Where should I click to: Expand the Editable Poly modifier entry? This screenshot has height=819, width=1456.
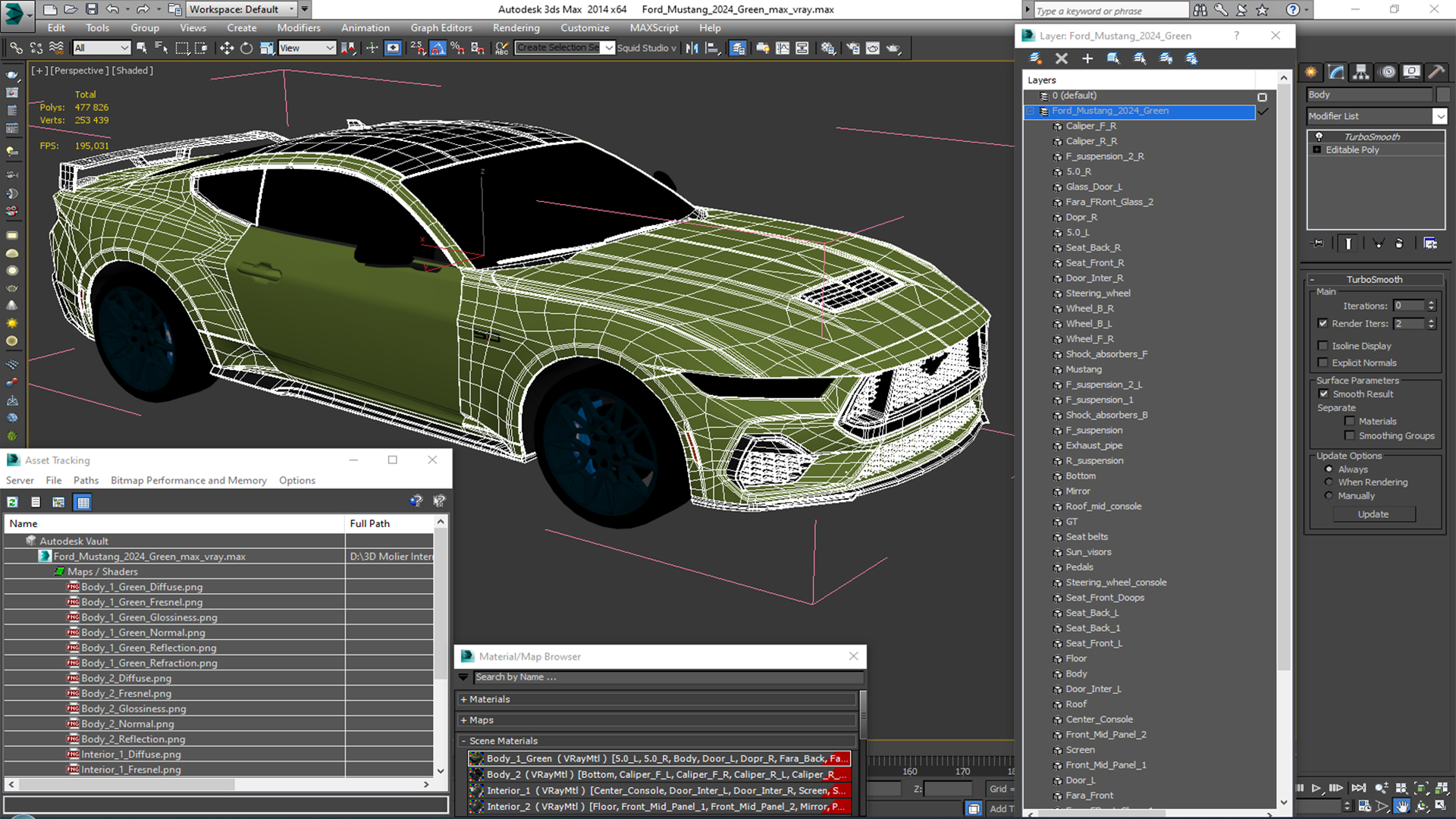point(1317,150)
